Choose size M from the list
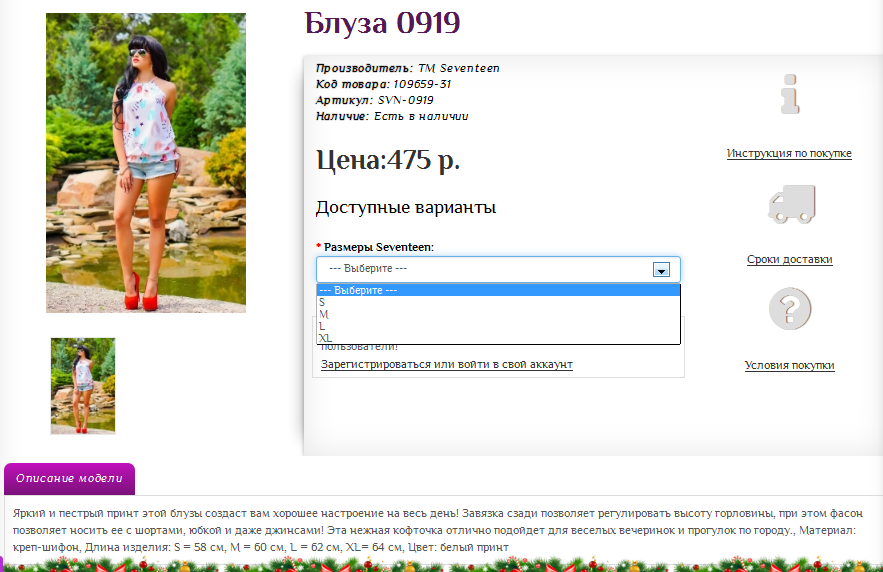The width and height of the screenshot is (883, 572). pyautogui.click(x=498, y=314)
